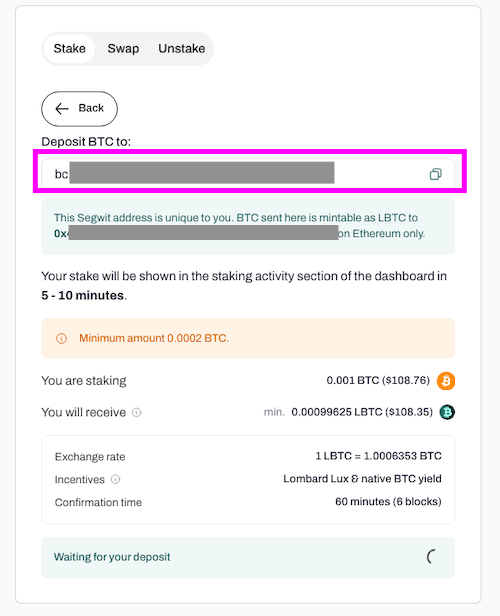Click the loading spinner beside Waiting for deposit
The image size is (500, 616).
pyautogui.click(x=431, y=557)
